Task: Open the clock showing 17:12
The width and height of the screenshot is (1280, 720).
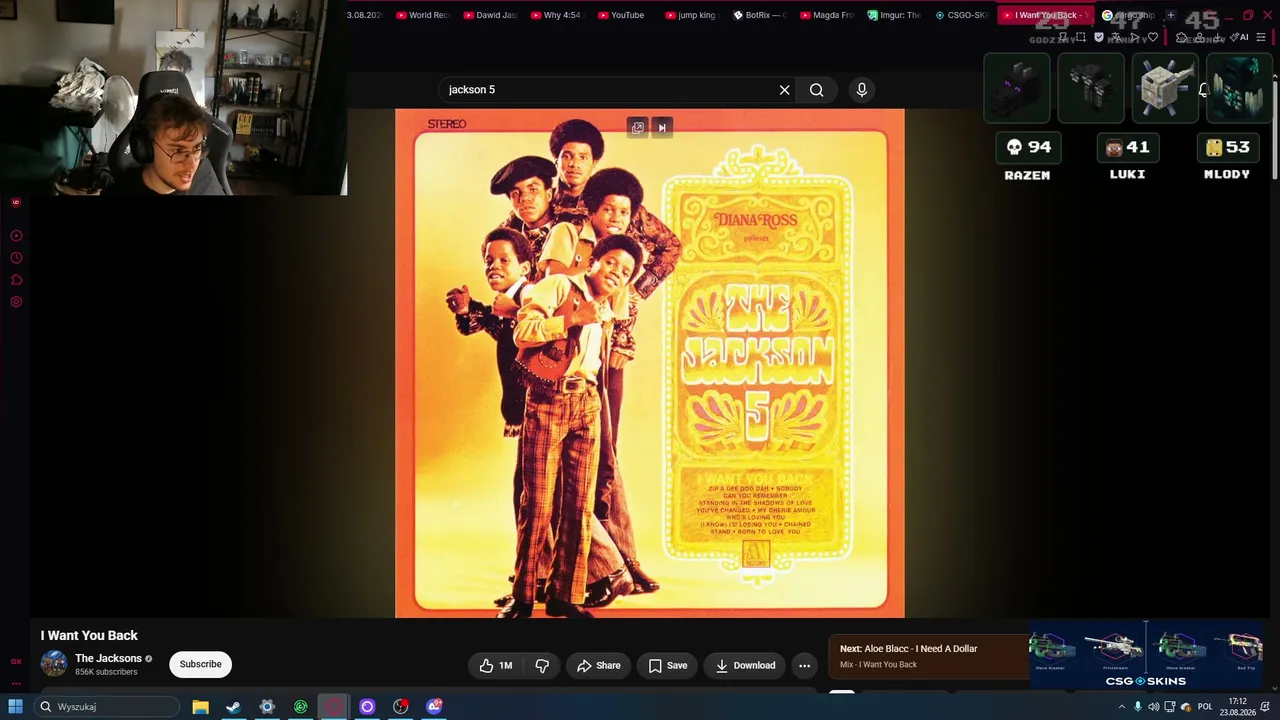Action: (1238, 707)
